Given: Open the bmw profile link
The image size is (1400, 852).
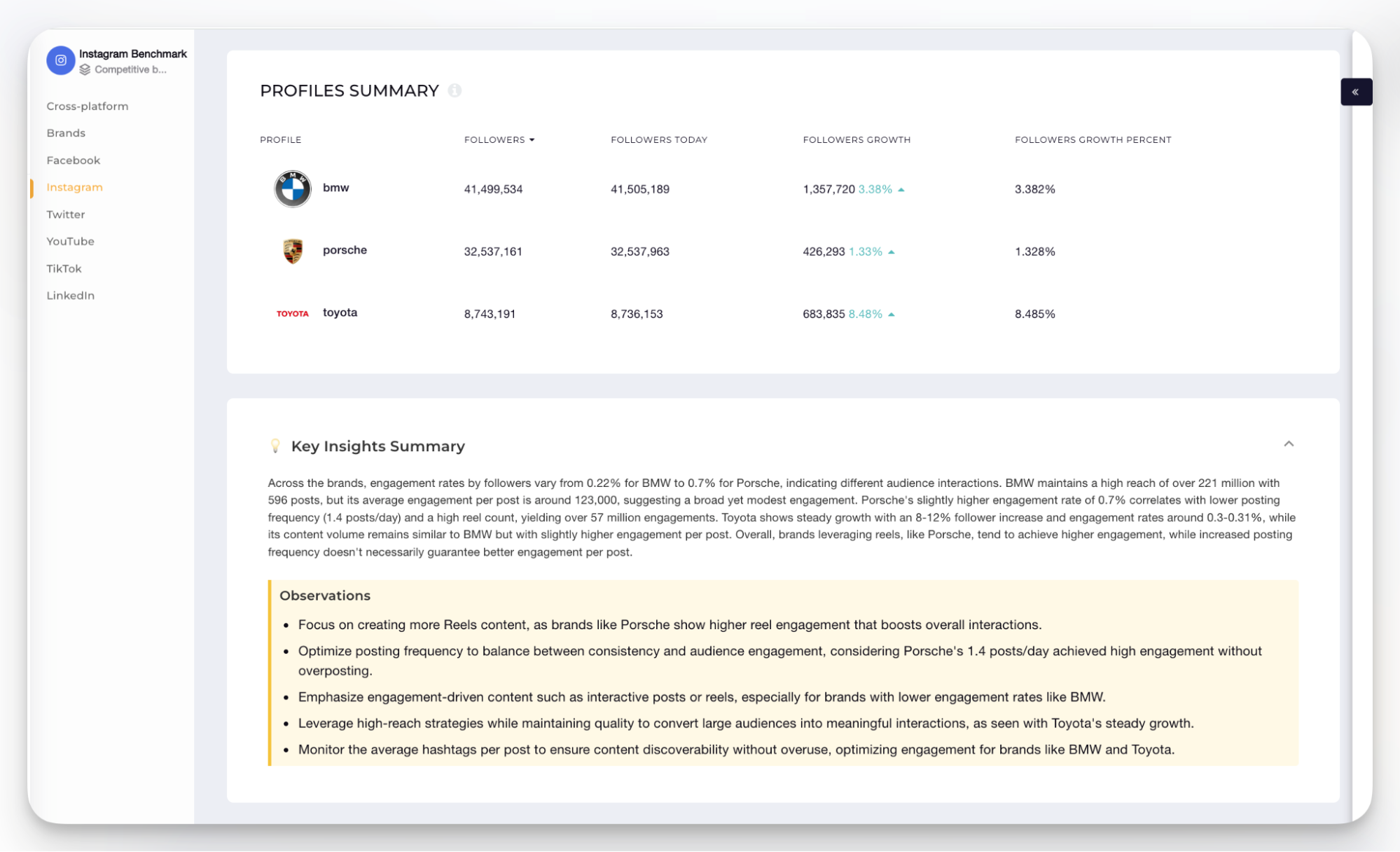Looking at the screenshot, I should (x=335, y=188).
